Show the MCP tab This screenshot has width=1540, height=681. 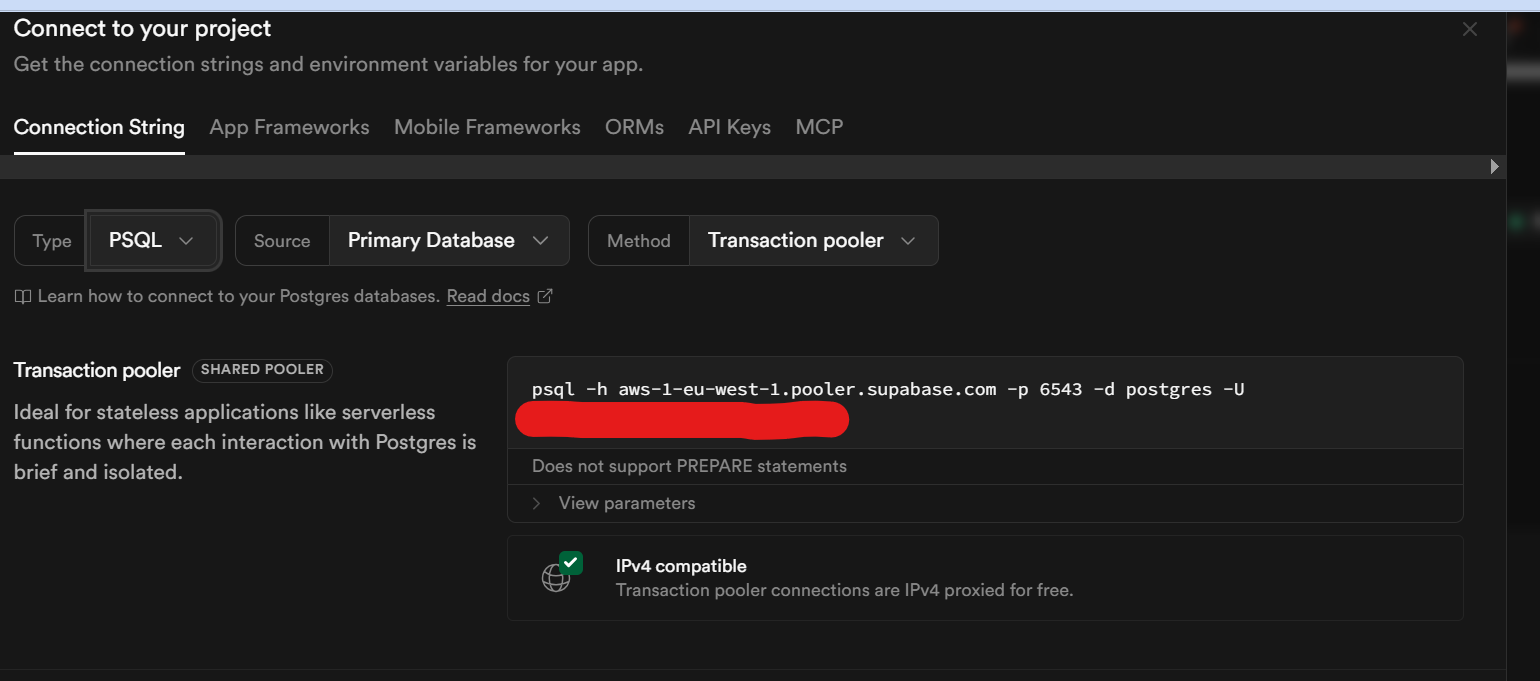819,127
